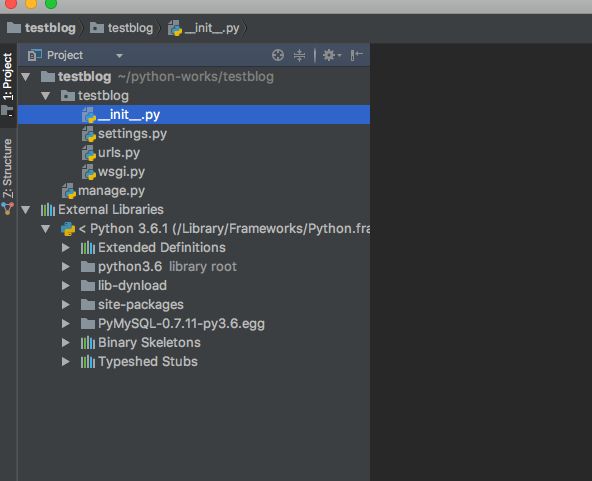Click the folder icon next to lib-dynload
Image resolution: width=592 pixels, height=481 pixels.
tap(88, 285)
